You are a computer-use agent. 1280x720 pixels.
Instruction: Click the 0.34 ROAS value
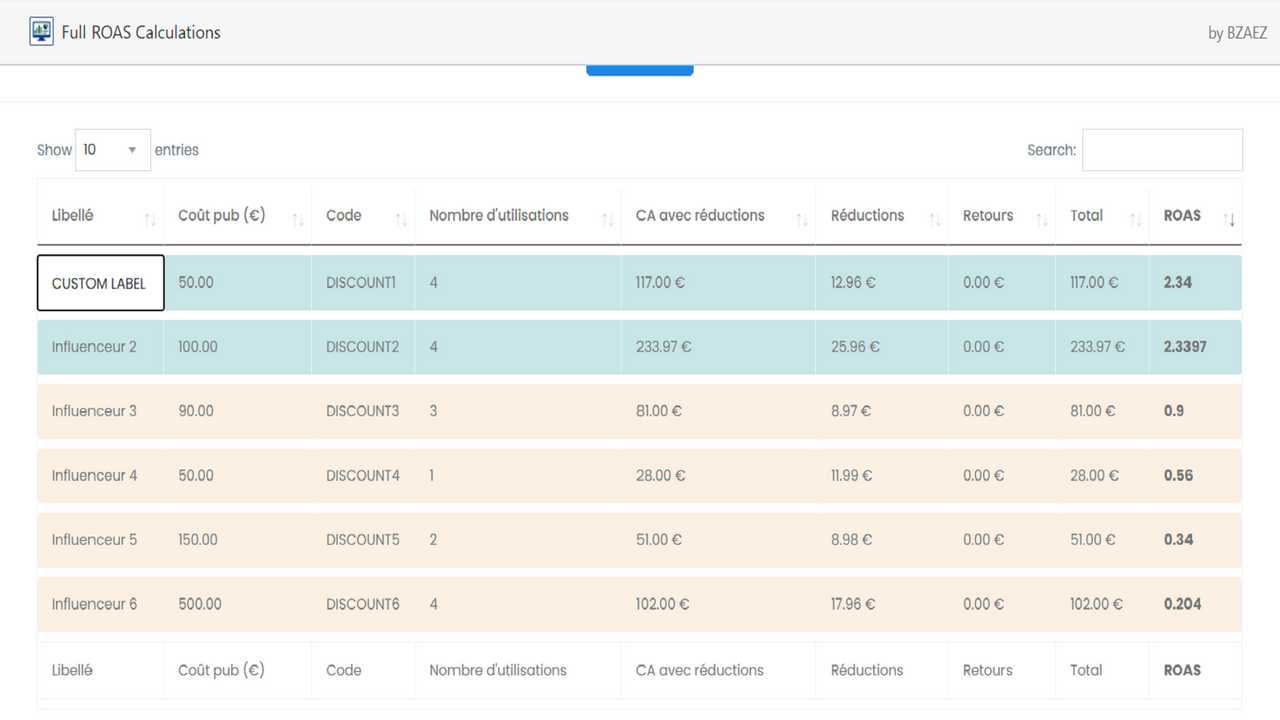tap(1179, 540)
